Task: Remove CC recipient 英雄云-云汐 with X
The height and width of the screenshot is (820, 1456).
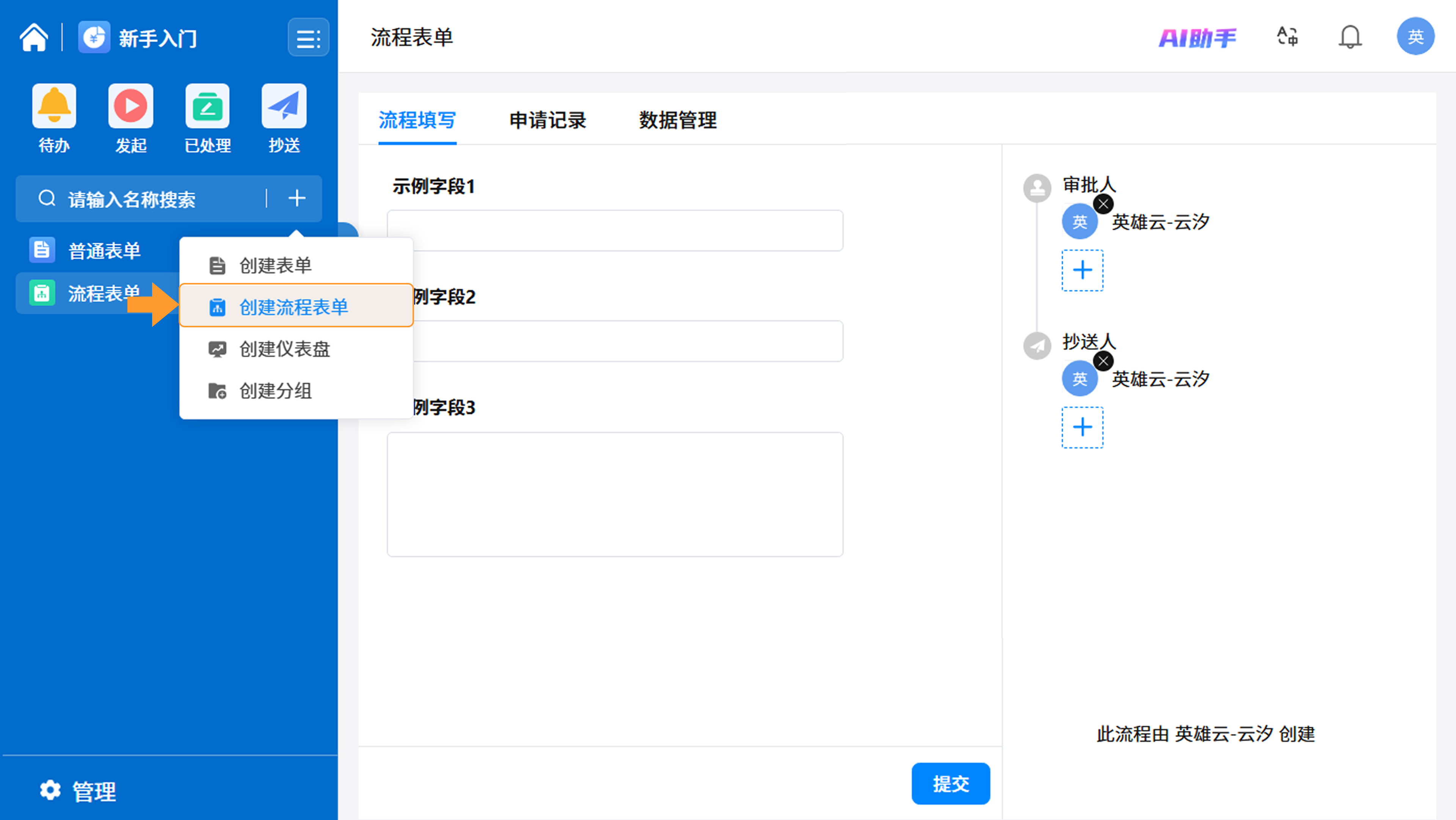Action: [1103, 361]
